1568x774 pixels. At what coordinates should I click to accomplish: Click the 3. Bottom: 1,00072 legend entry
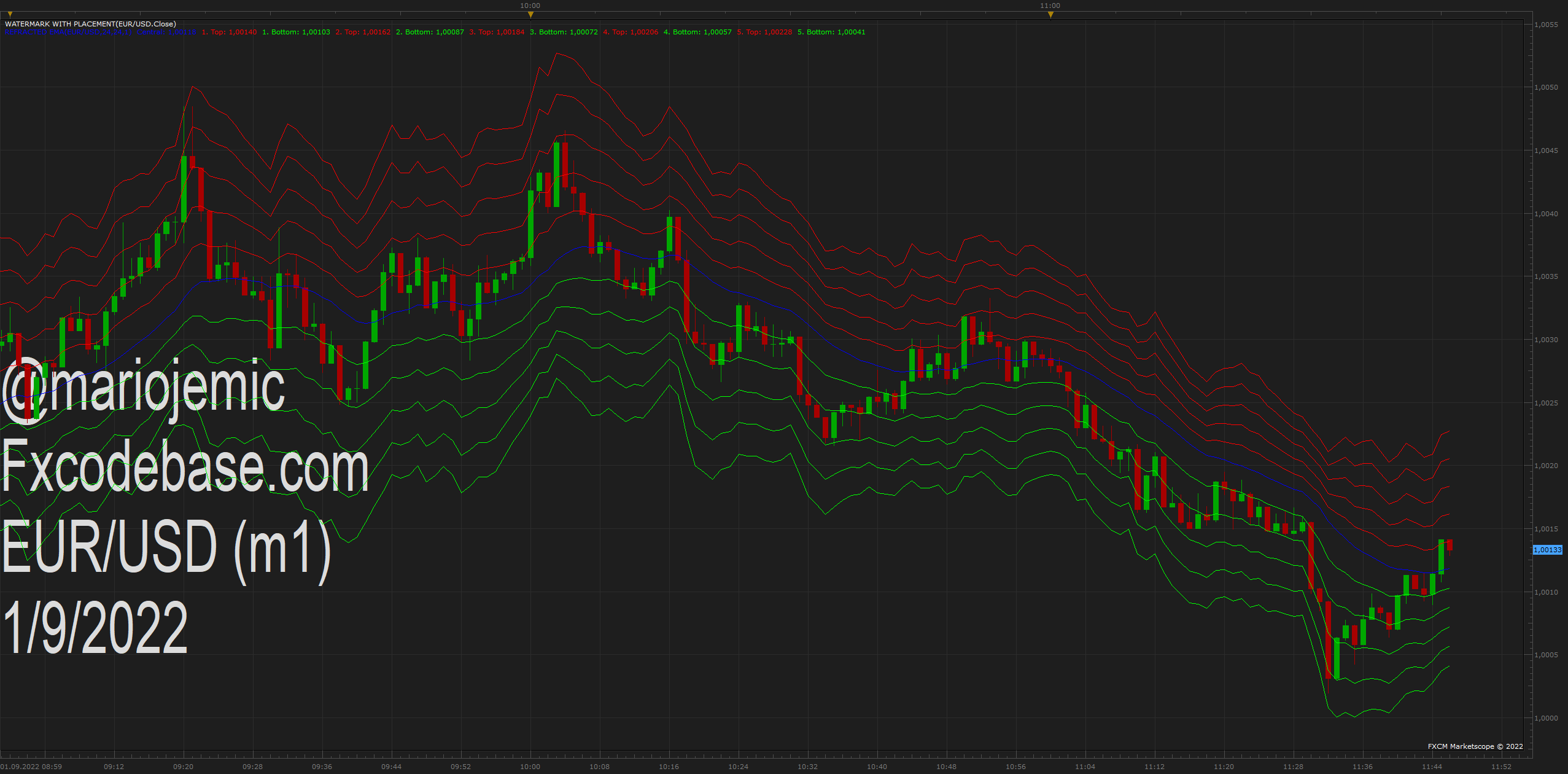click(564, 32)
